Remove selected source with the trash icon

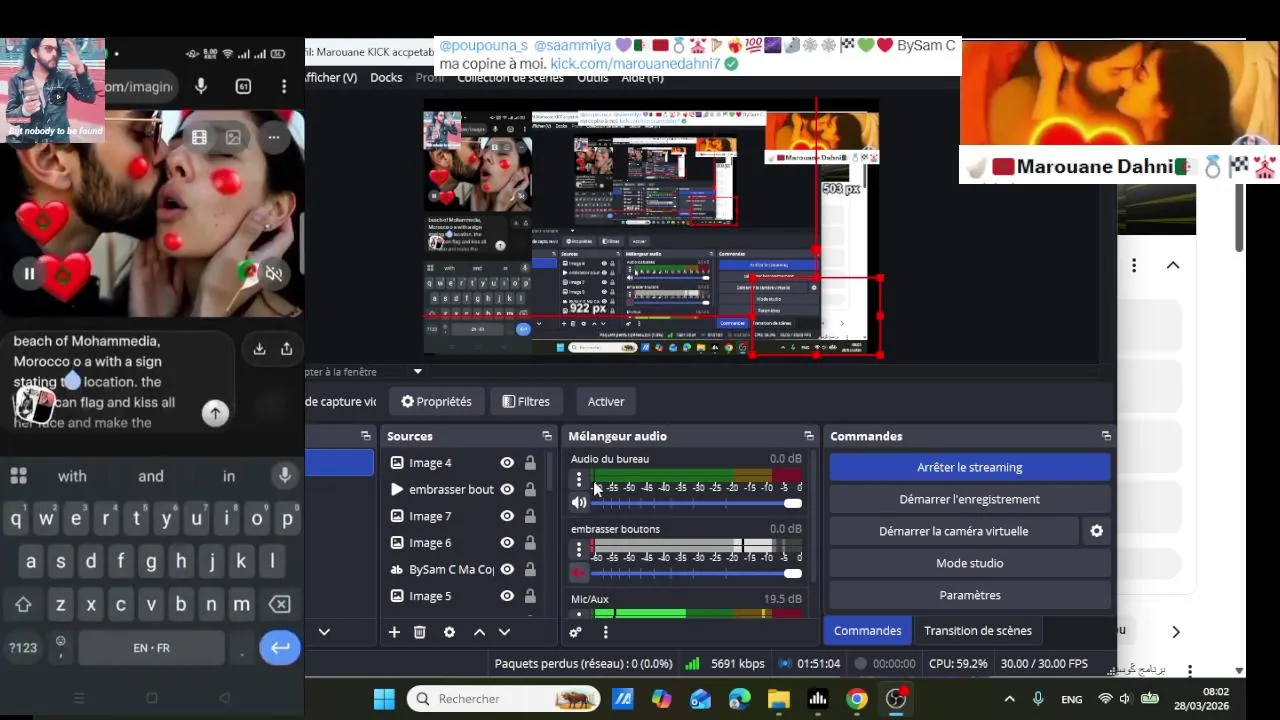click(420, 632)
